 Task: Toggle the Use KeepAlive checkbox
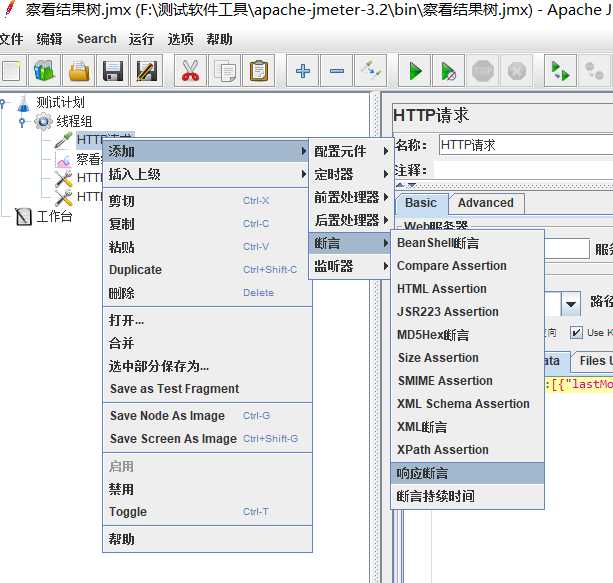coord(576,332)
